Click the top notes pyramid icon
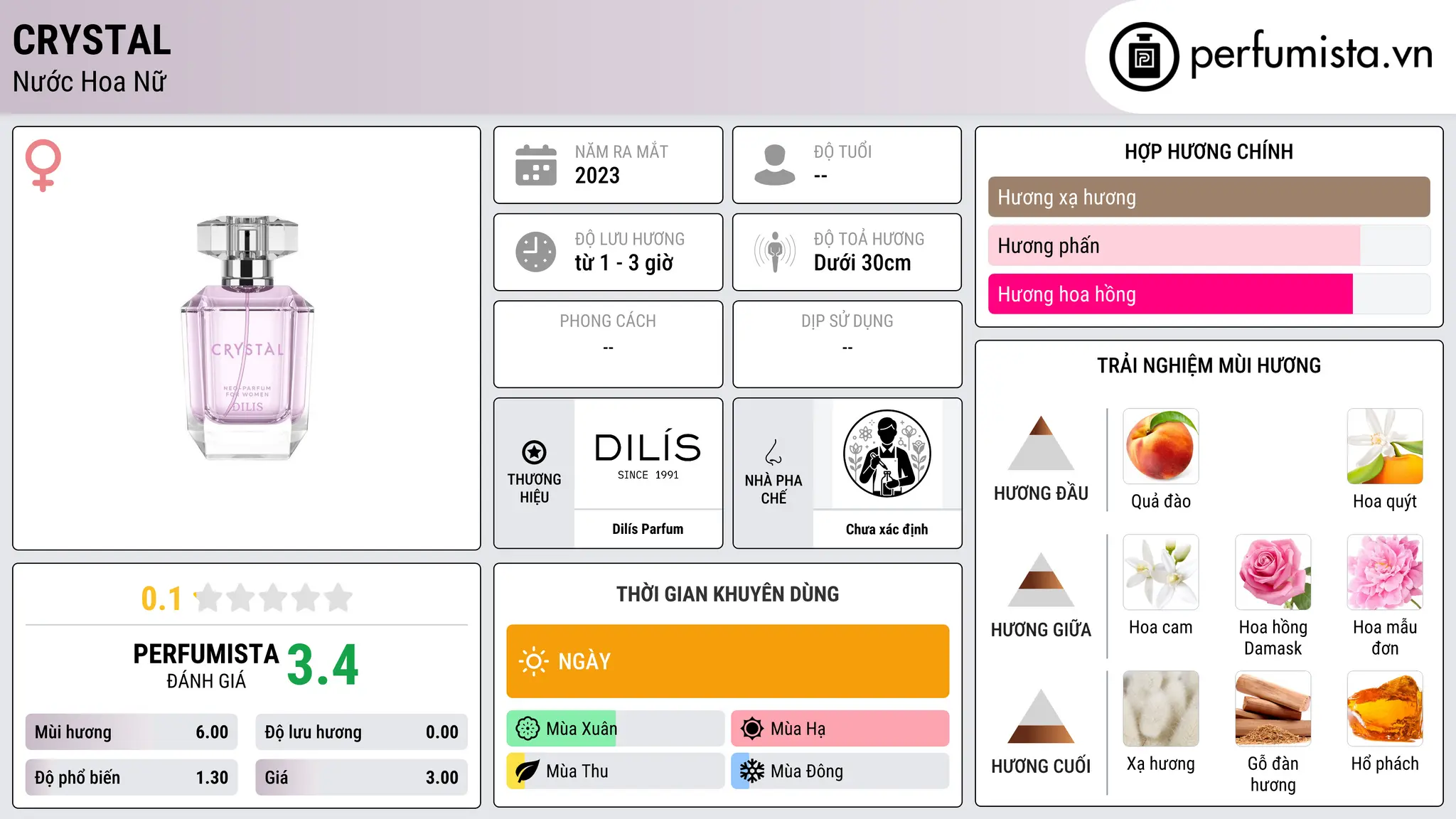 (1042, 443)
